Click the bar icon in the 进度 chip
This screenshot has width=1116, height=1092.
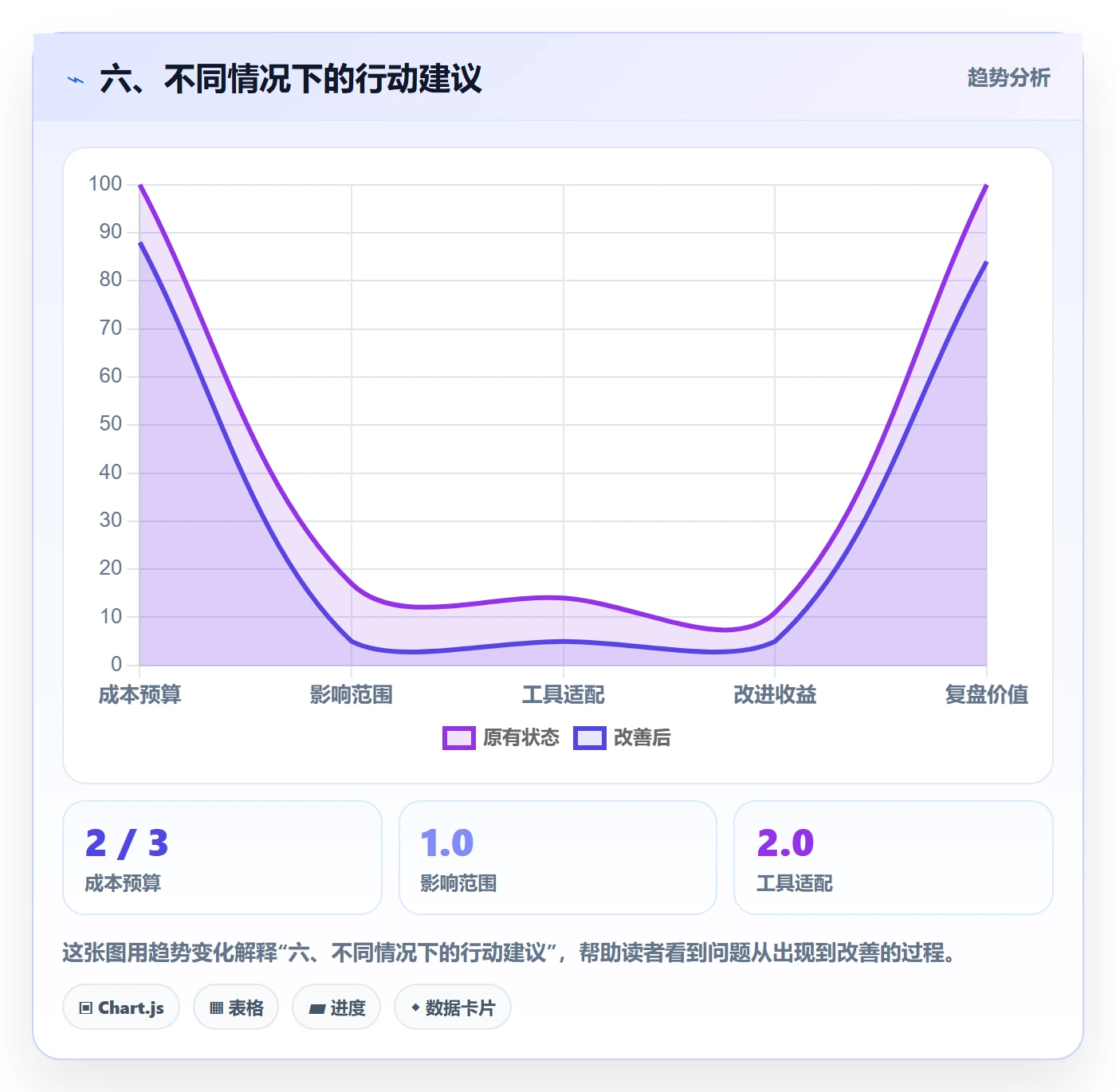tap(316, 1009)
